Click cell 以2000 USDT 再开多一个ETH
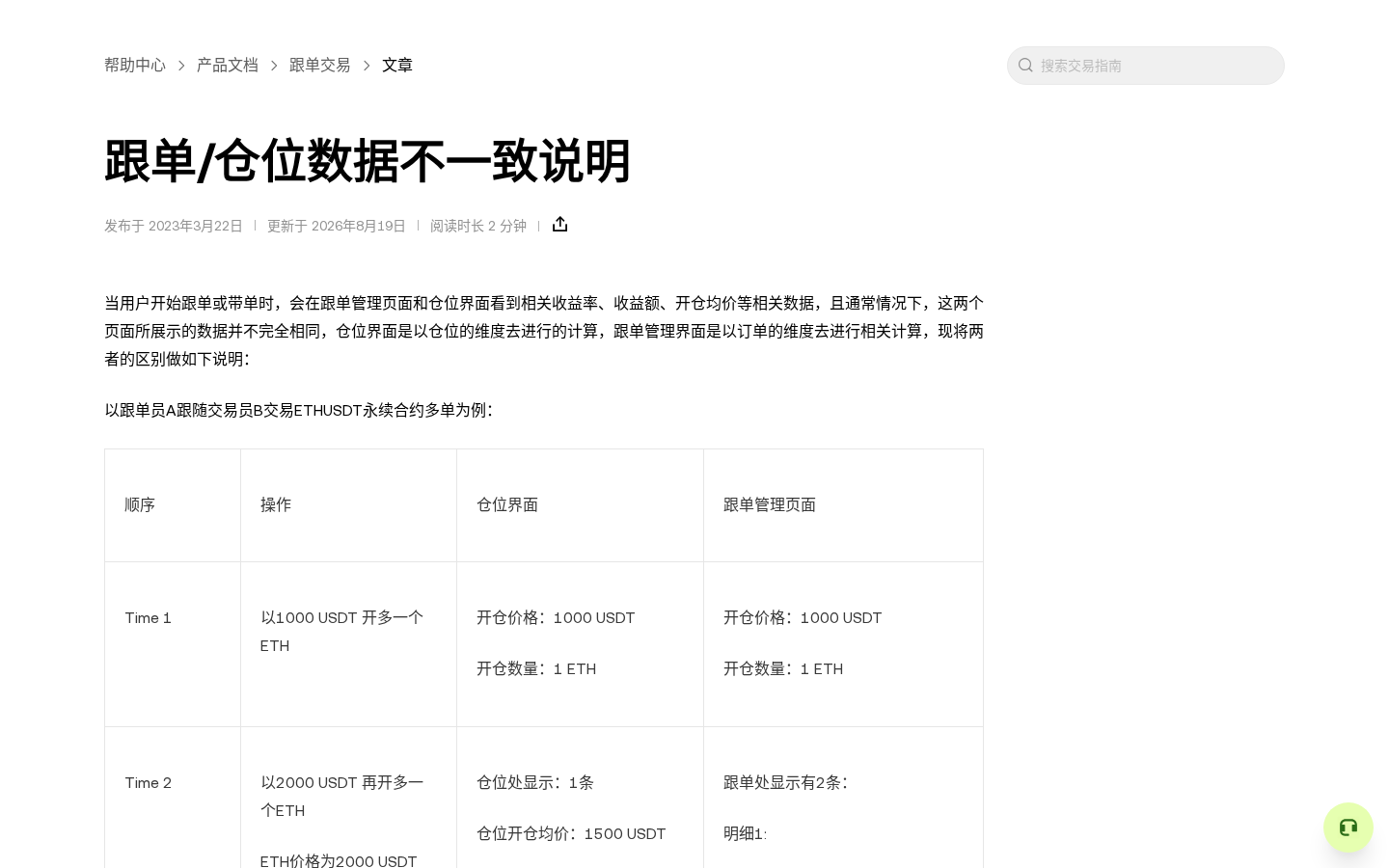The height and width of the screenshot is (868, 1389). point(341,797)
